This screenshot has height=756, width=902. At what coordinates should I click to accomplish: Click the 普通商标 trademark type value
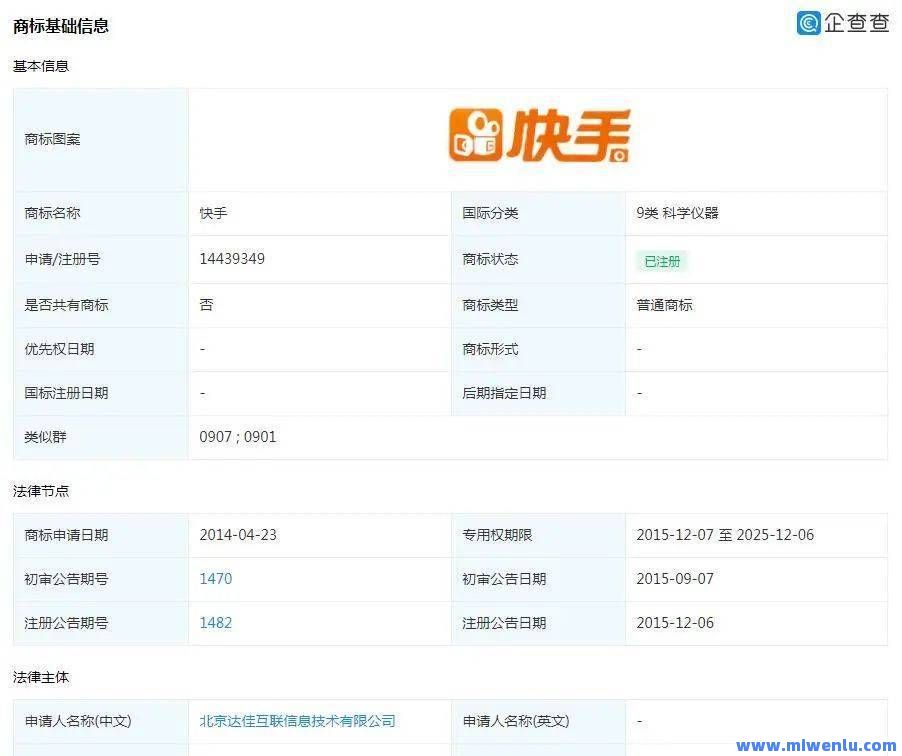click(664, 305)
